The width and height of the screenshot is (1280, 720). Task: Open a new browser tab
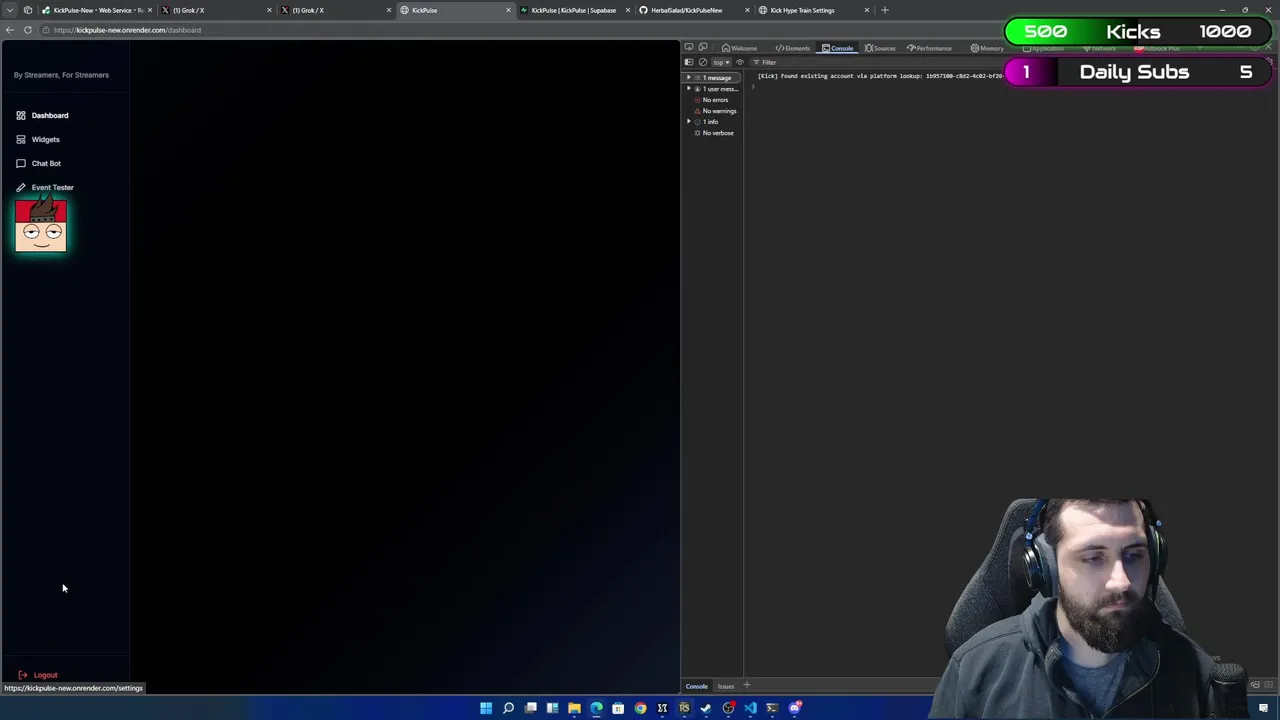point(884,10)
